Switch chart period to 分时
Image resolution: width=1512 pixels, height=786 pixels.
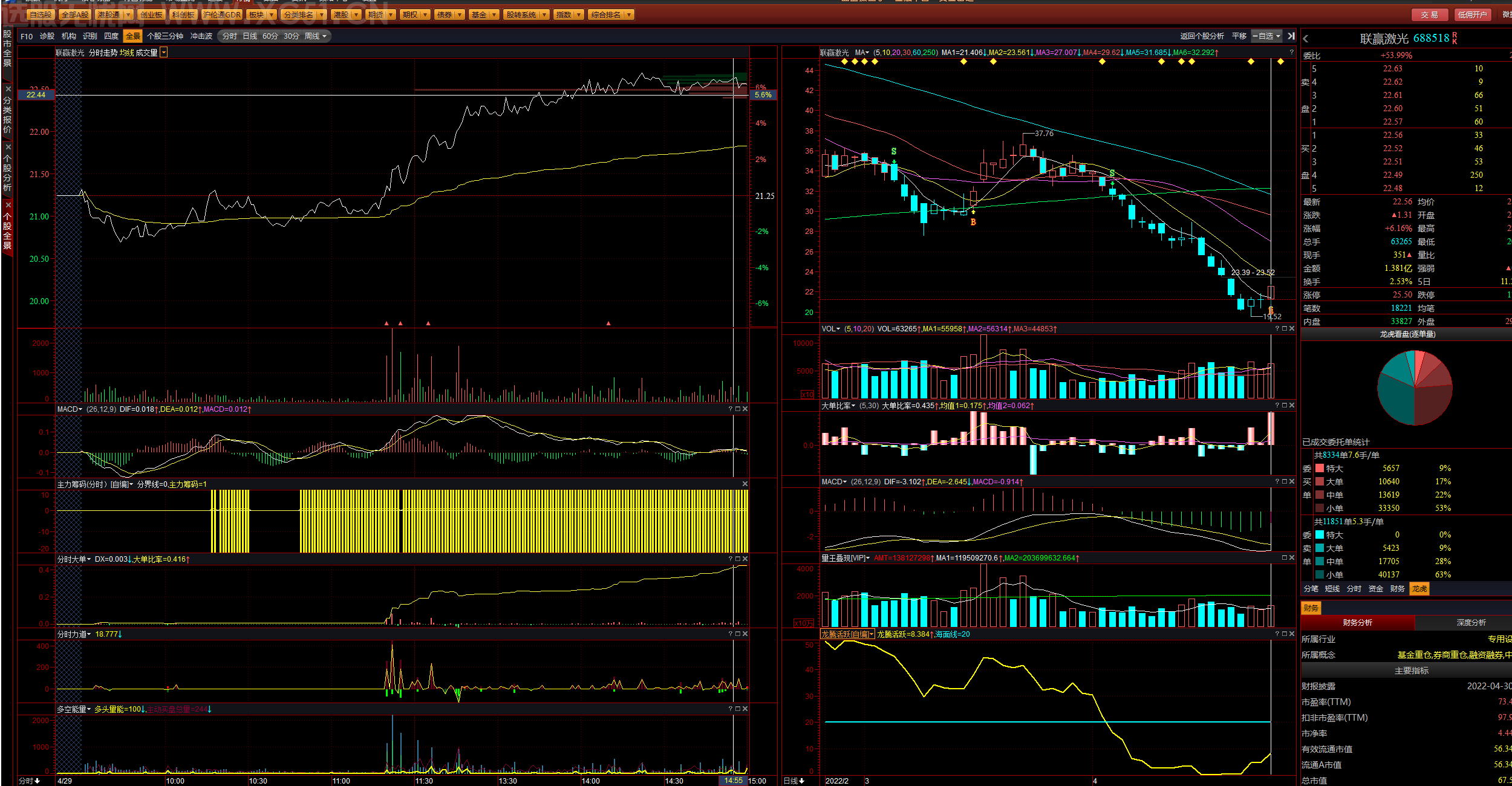pyautogui.click(x=229, y=36)
